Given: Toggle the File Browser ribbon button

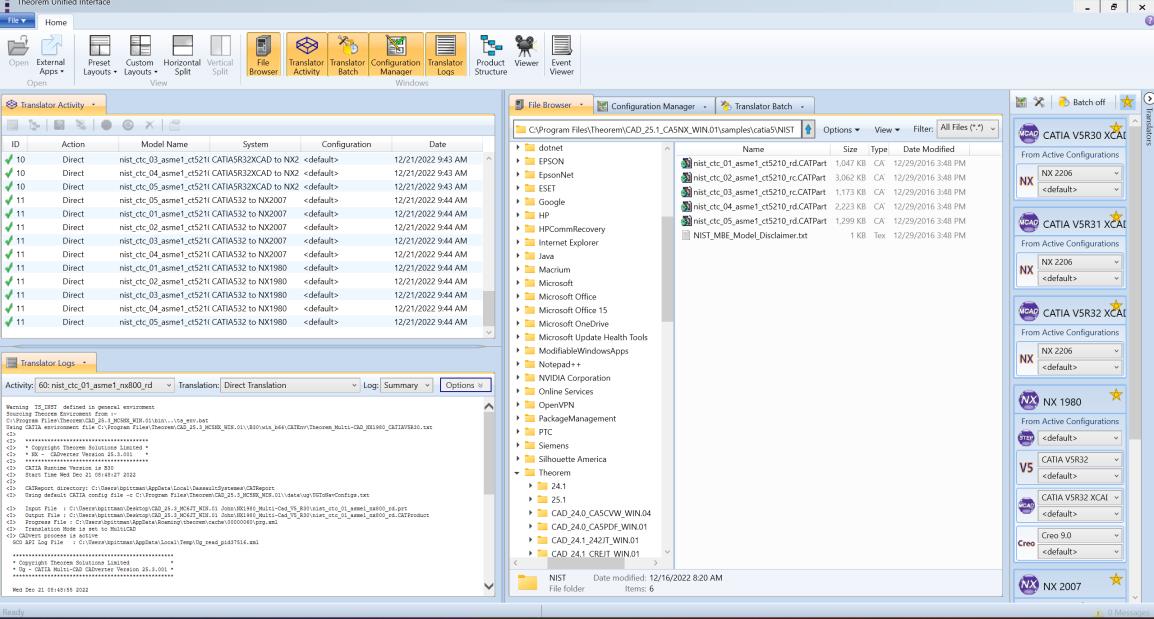Looking at the screenshot, I should coord(263,55).
